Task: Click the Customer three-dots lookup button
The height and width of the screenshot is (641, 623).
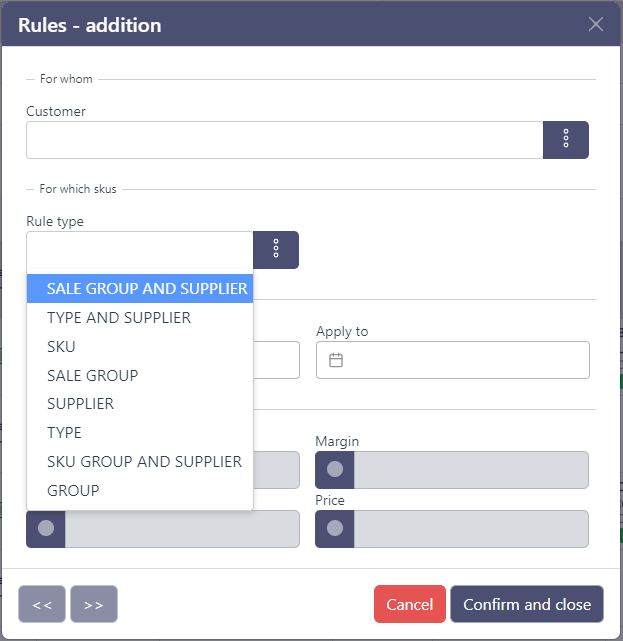Action: click(x=565, y=140)
